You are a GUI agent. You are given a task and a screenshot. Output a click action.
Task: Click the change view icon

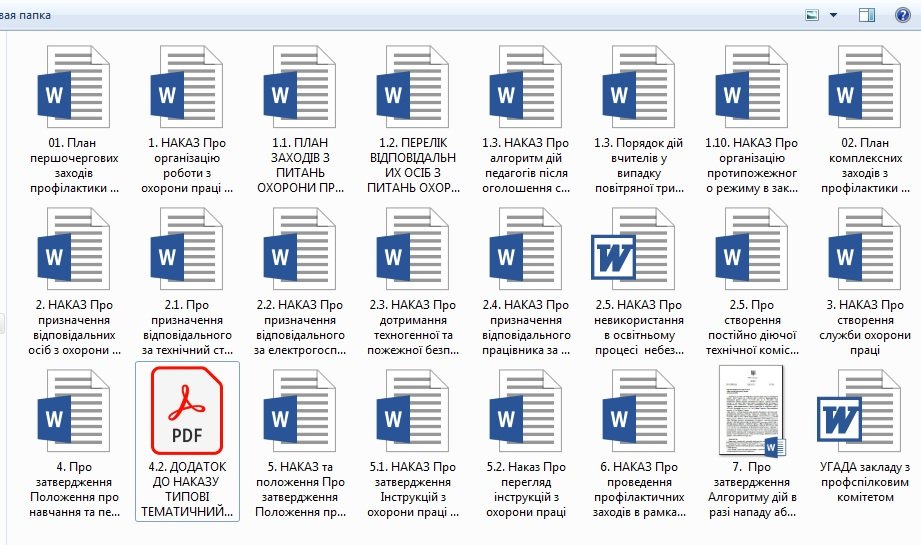[812, 15]
